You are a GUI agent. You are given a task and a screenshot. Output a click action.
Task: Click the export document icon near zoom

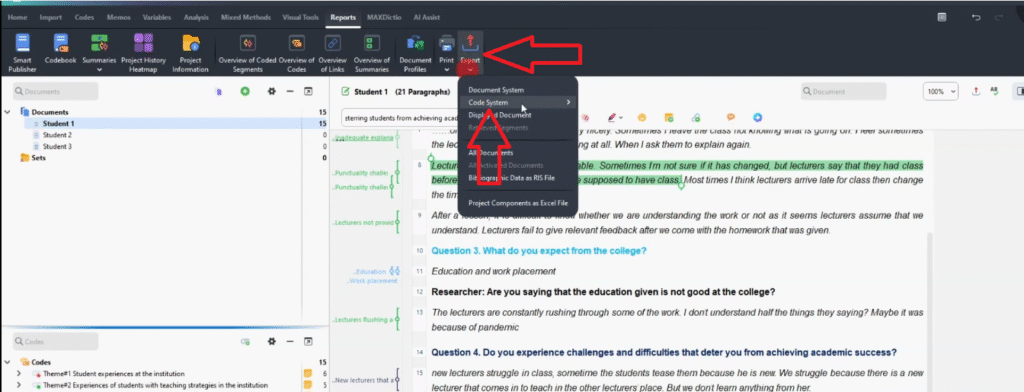[x=976, y=91]
